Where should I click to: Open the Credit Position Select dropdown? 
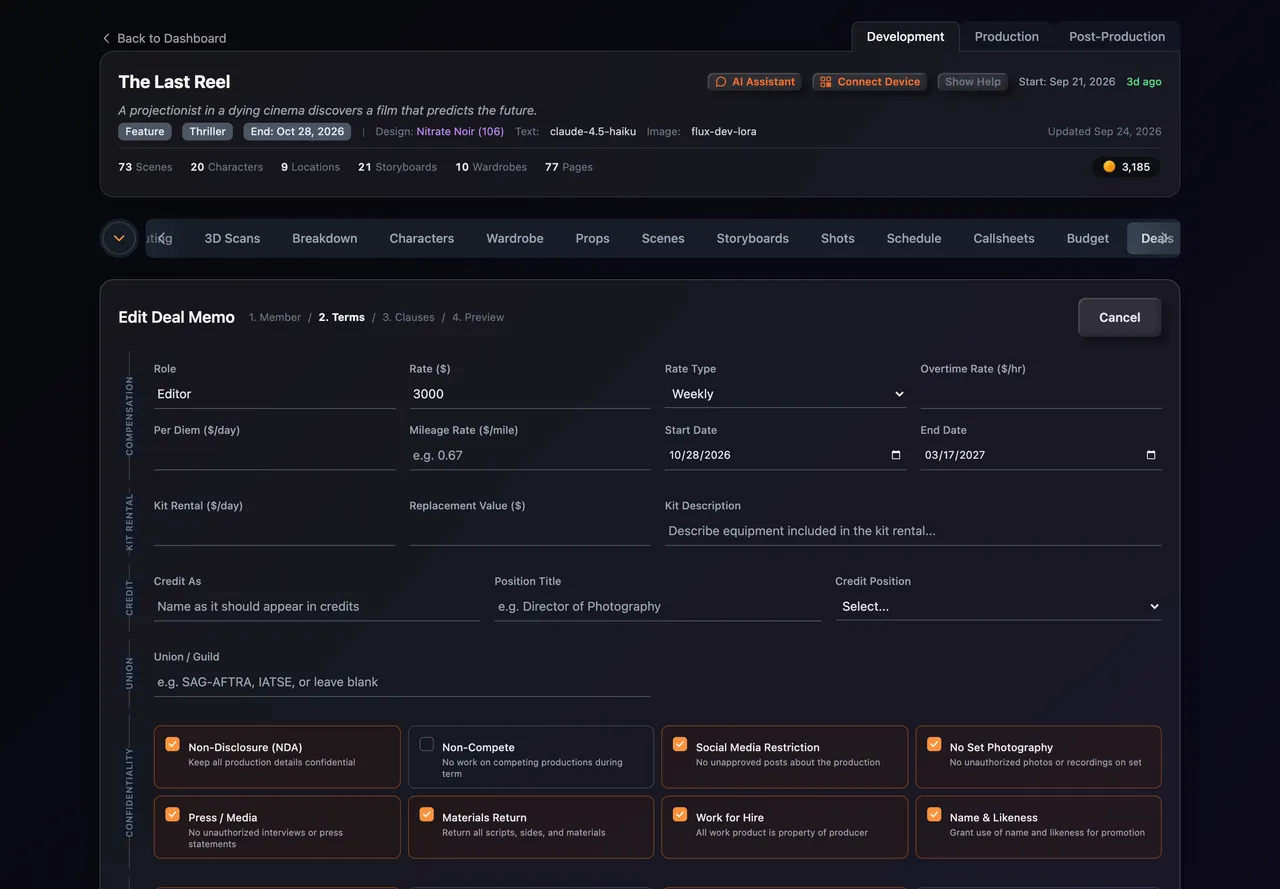[998, 606]
